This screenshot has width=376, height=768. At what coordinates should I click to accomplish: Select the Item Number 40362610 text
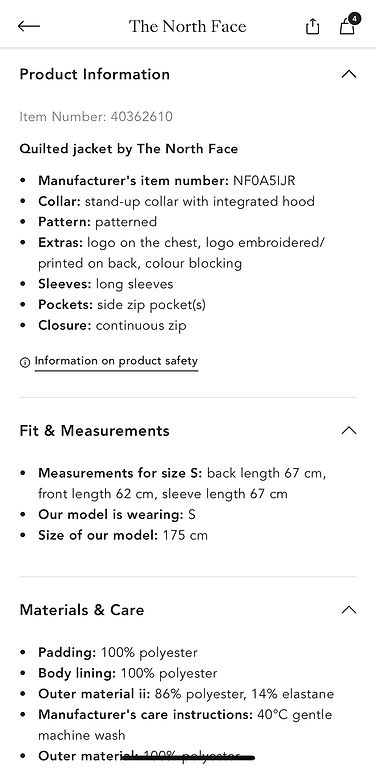(96, 117)
